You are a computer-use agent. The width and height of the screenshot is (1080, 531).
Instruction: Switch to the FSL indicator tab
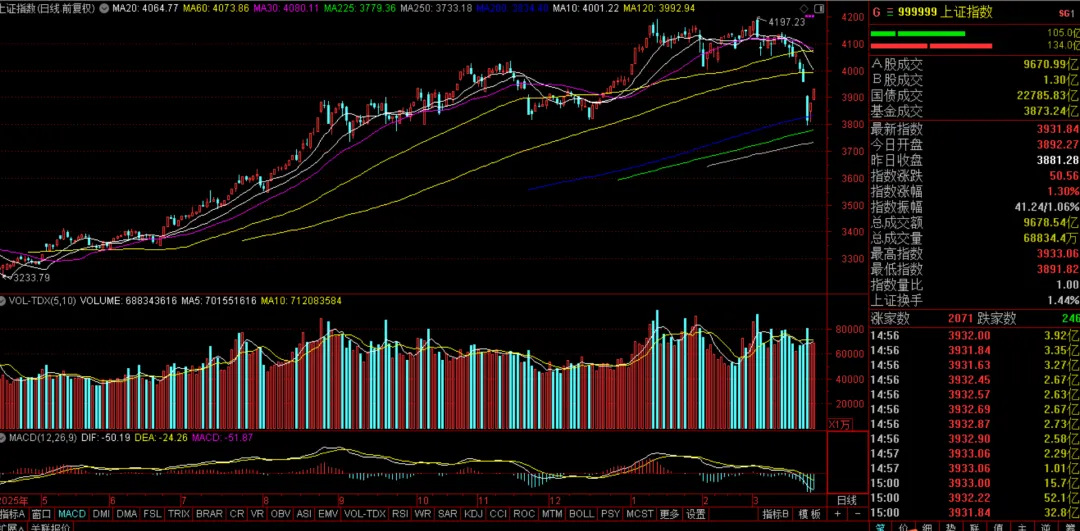(x=152, y=514)
